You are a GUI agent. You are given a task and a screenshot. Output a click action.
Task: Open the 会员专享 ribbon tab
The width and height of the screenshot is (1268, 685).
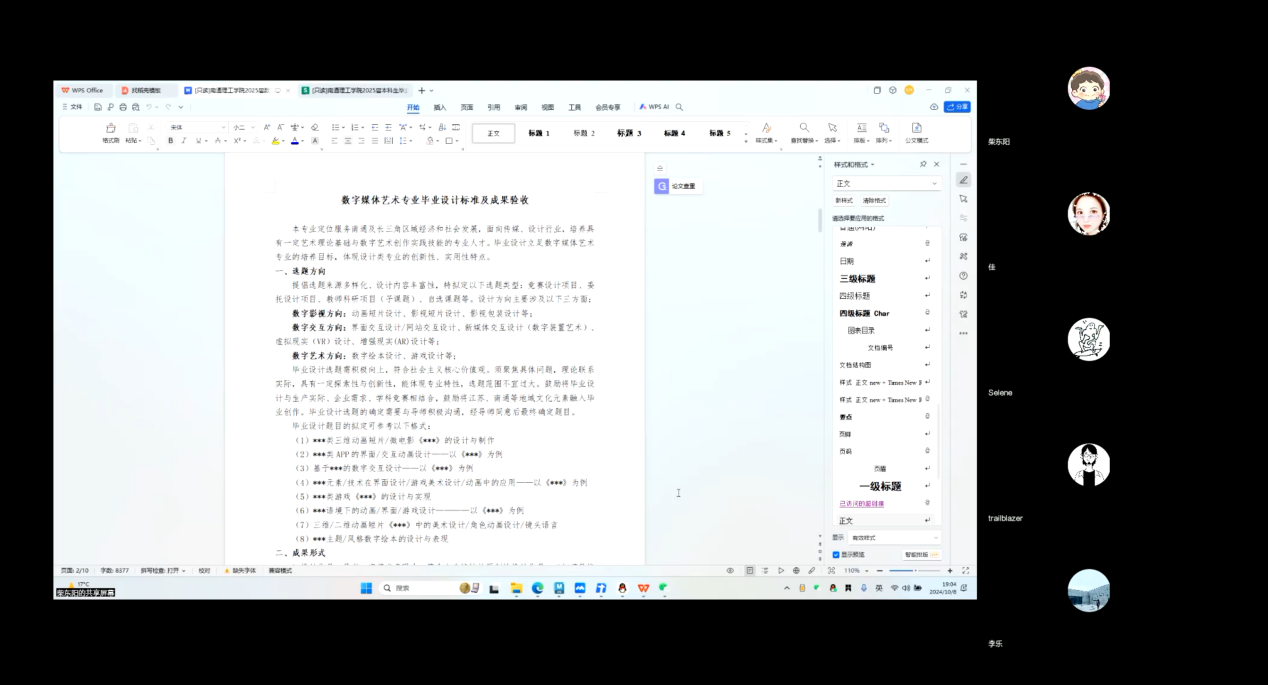point(608,107)
